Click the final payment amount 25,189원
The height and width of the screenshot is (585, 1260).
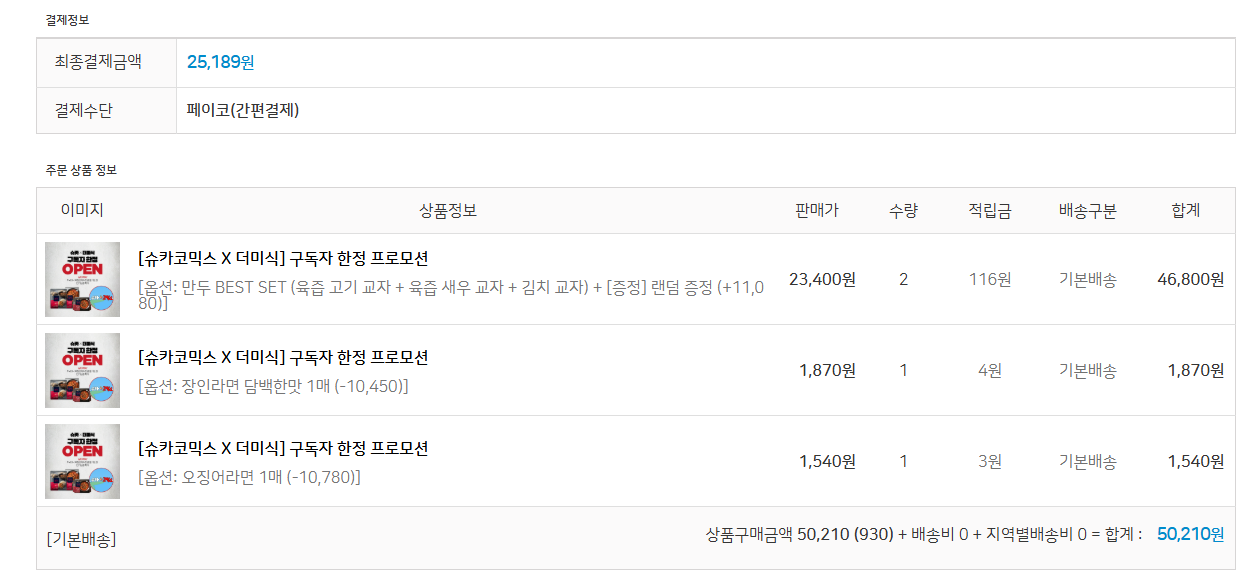pyautogui.click(x=220, y=62)
